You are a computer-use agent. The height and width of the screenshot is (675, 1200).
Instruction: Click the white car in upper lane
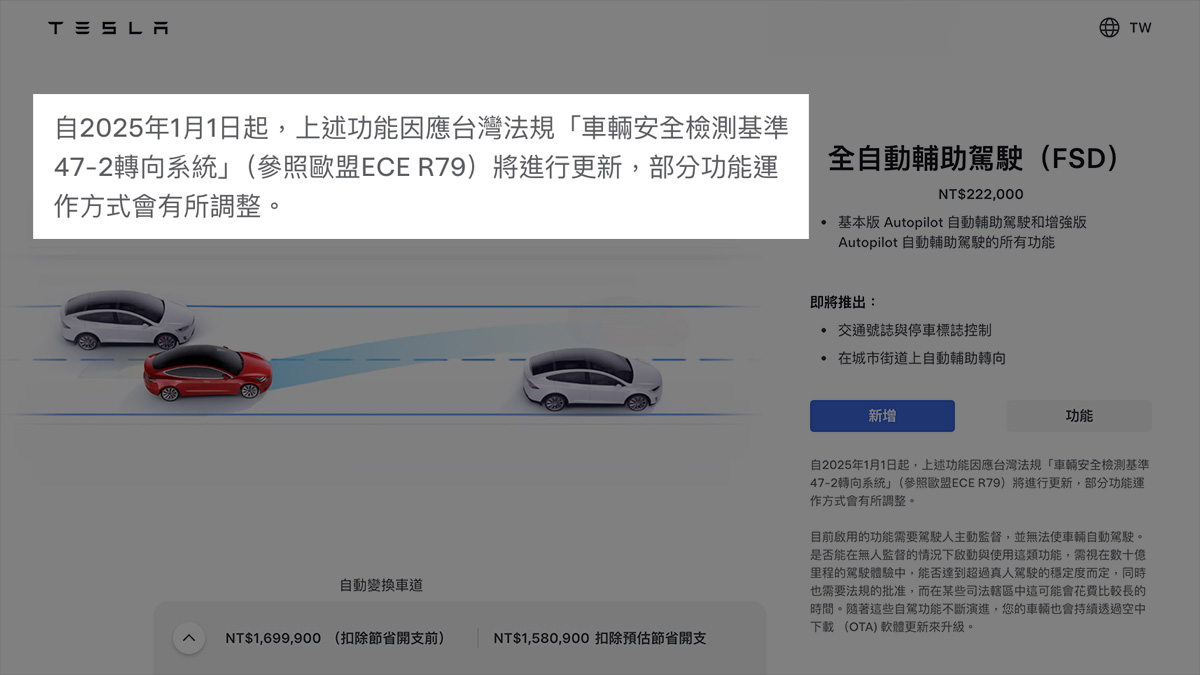(x=127, y=319)
